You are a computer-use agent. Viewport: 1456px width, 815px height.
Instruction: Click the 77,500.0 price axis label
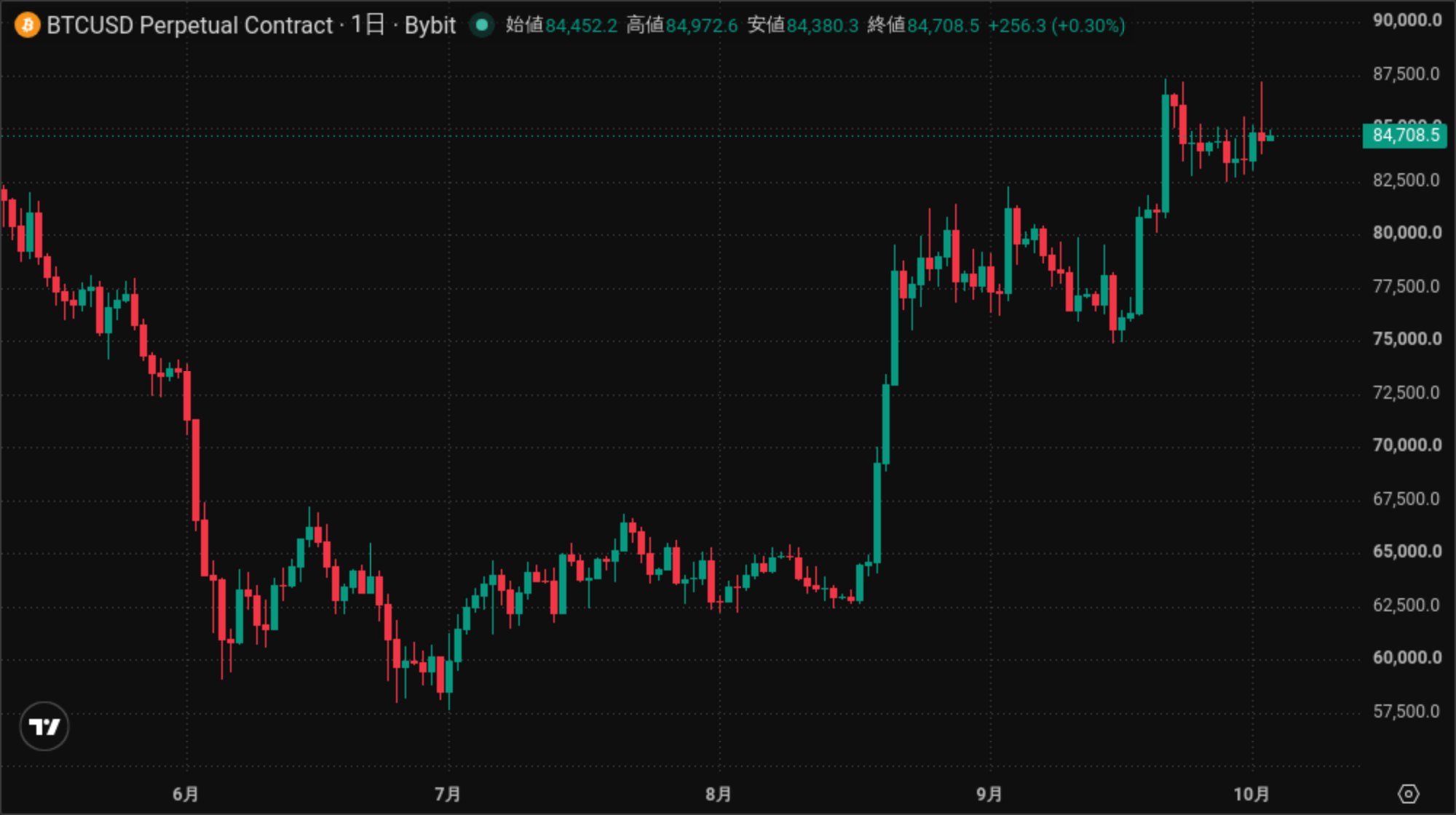coord(1406,287)
